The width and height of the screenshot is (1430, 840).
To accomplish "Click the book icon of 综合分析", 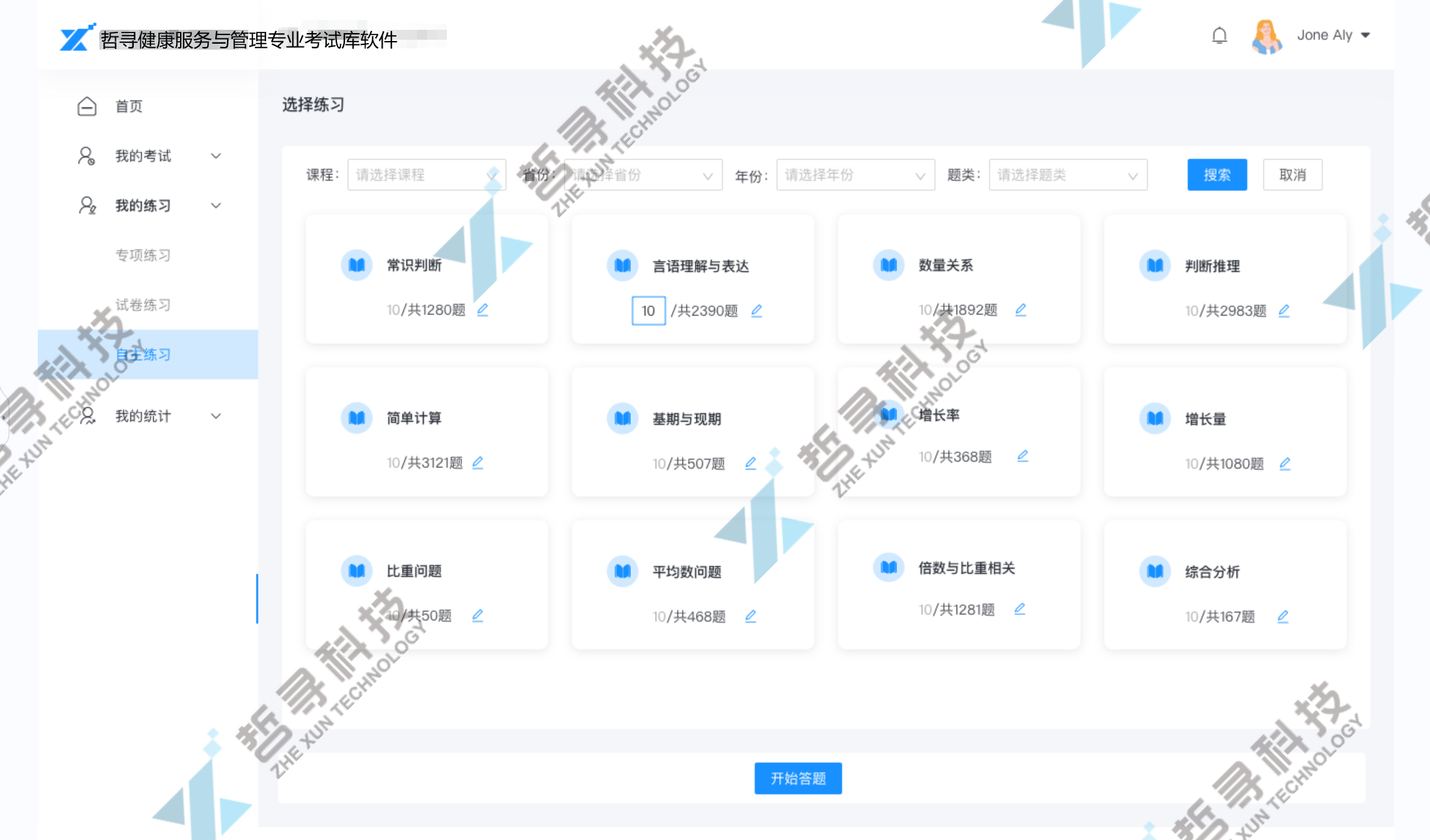I will coord(1155,571).
